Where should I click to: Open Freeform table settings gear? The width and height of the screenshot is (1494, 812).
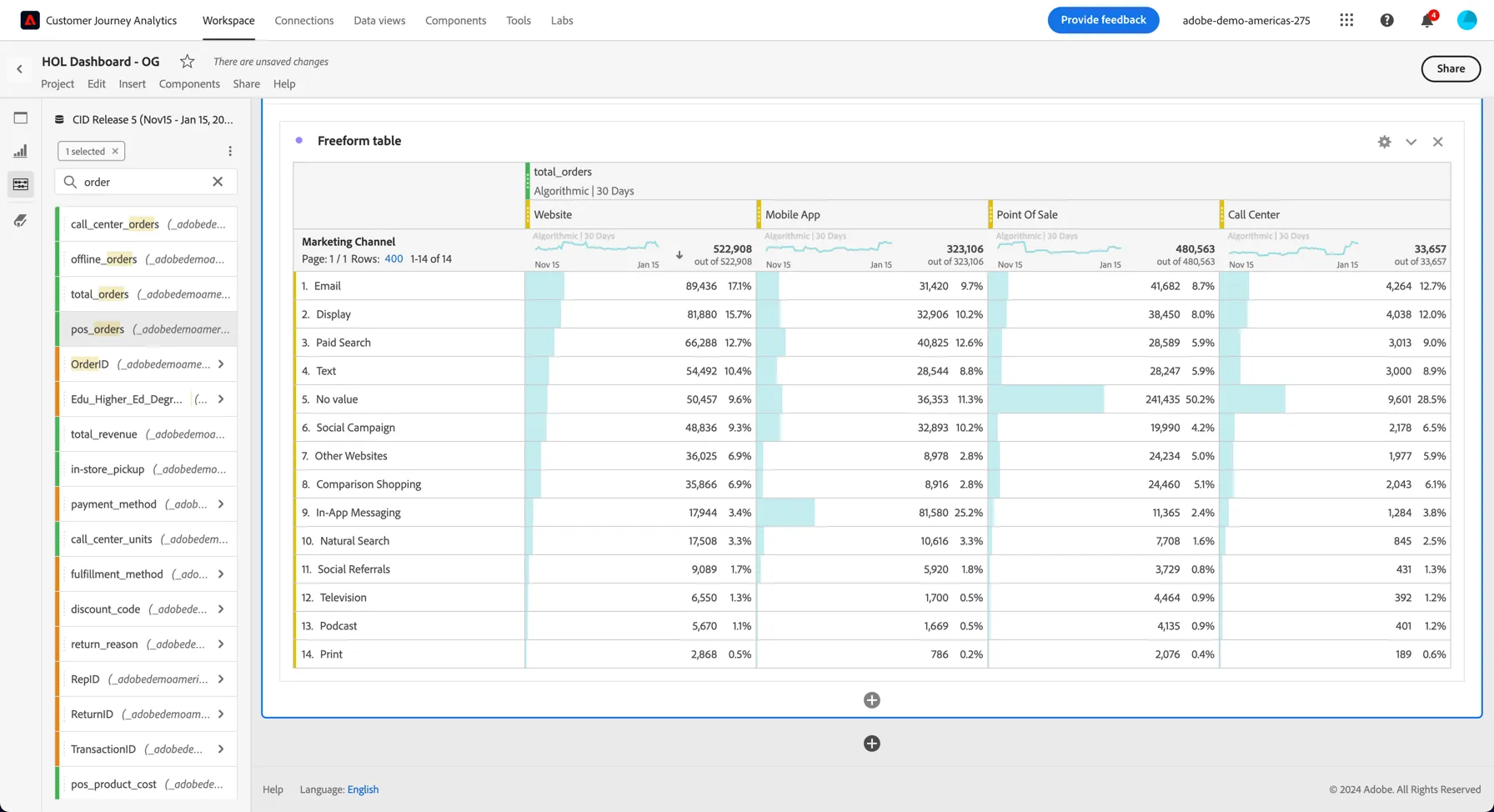[1385, 142]
